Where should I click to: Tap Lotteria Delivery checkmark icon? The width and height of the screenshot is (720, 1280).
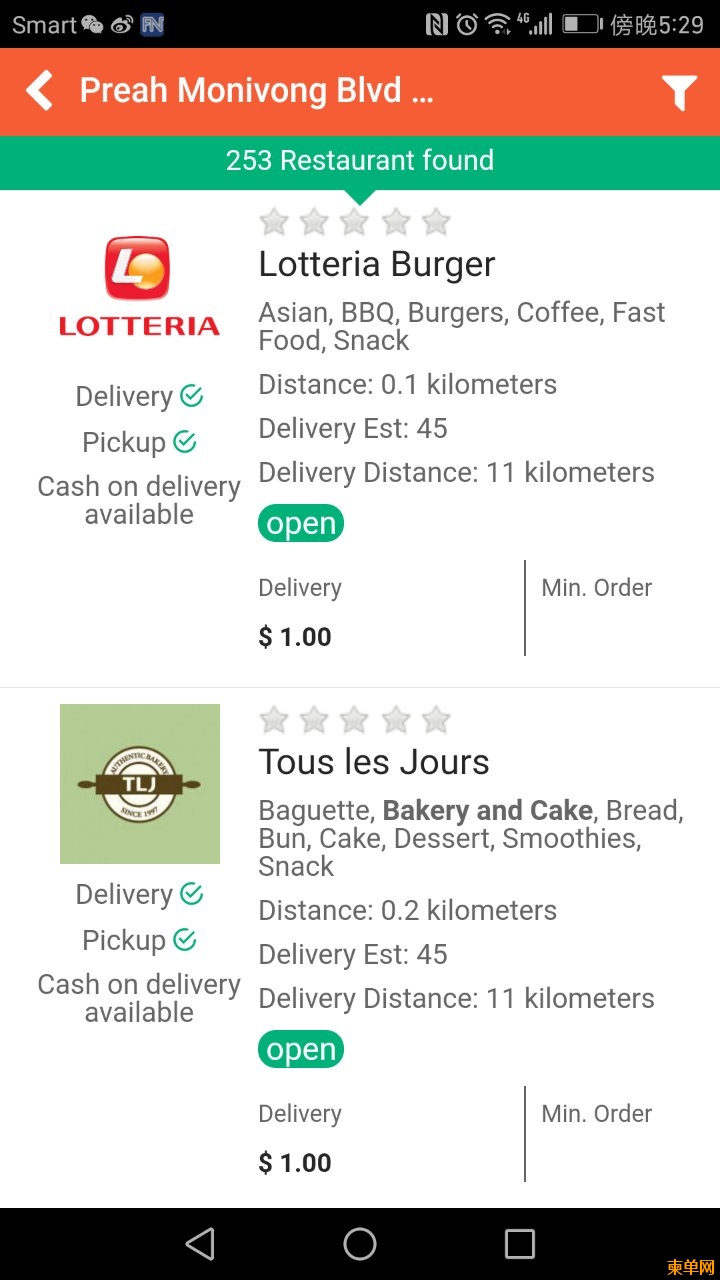192,396
